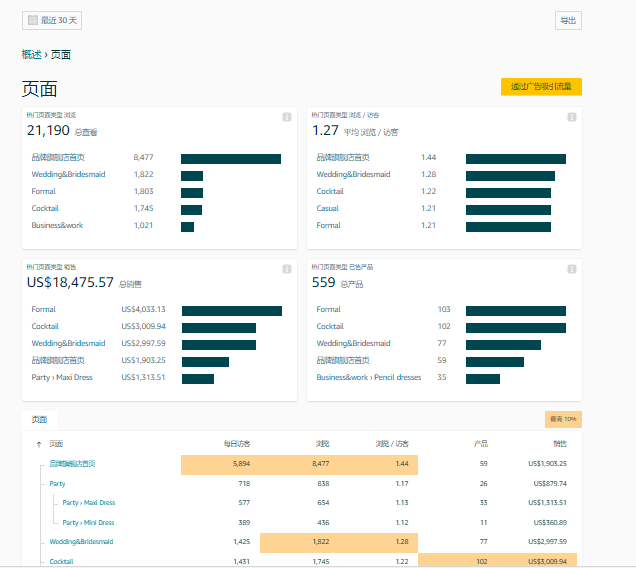Click info icon on views per visitor card
Screen dimensions: 636x568
point(572,117)
